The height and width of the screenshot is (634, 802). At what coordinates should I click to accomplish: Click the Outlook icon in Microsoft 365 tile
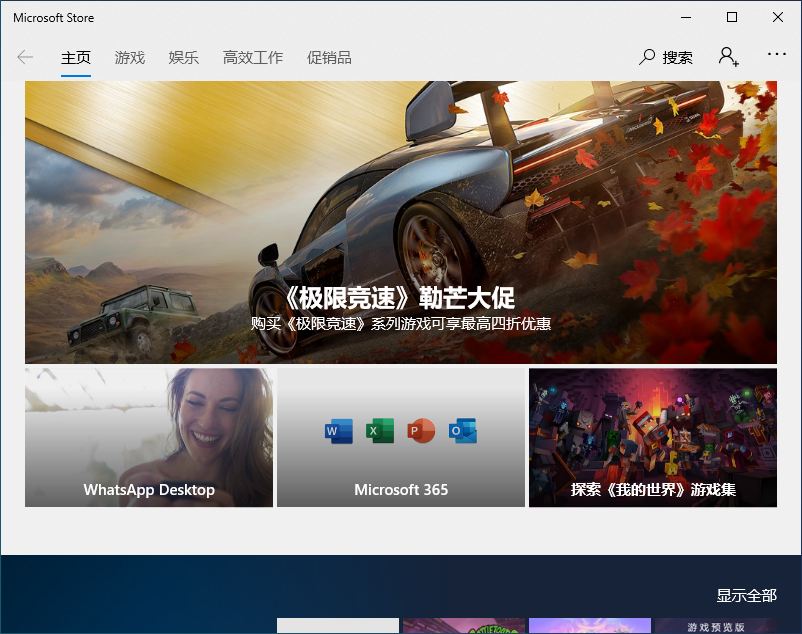click(462, 431)
